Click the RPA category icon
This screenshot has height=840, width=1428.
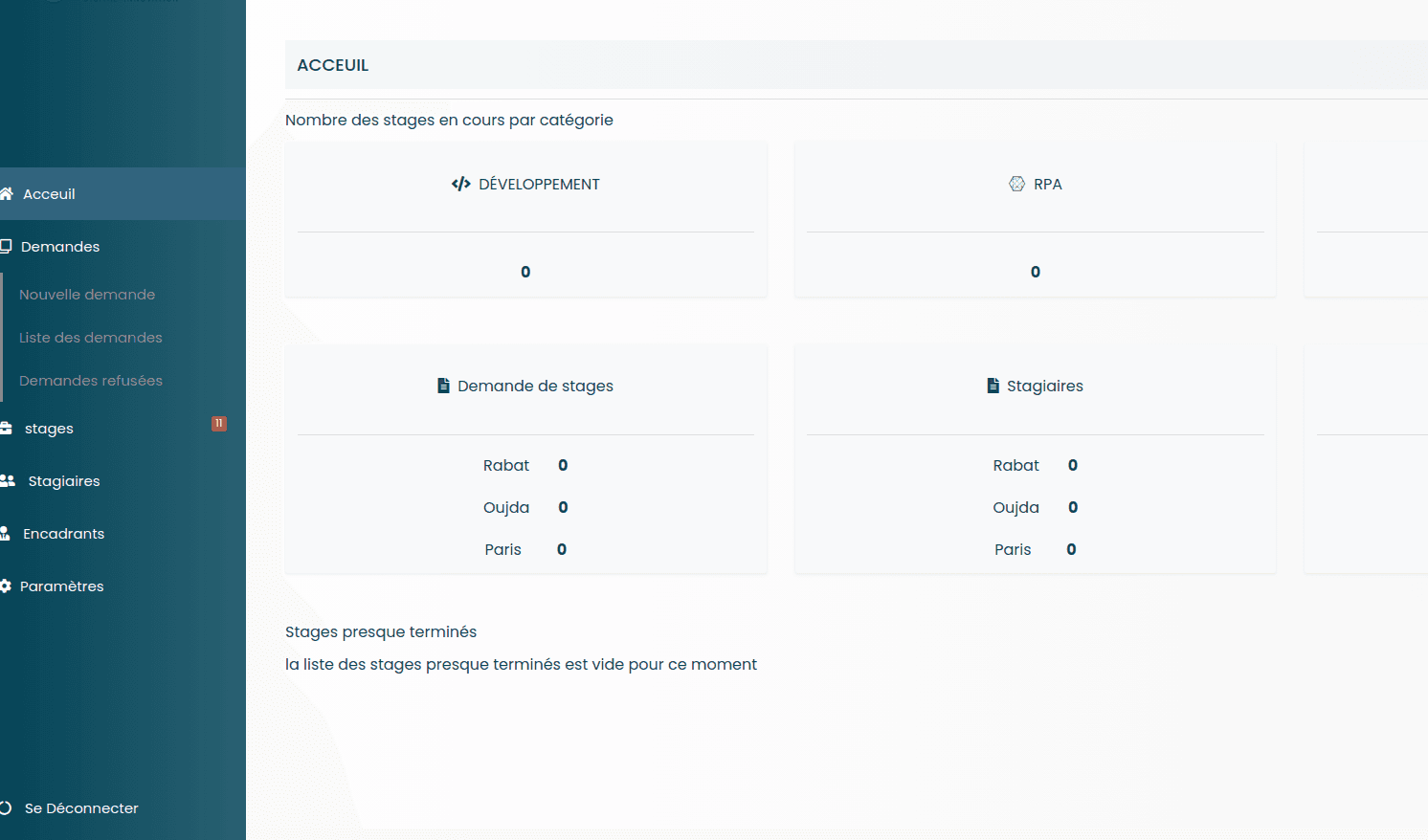click(x=1016, y=184)
